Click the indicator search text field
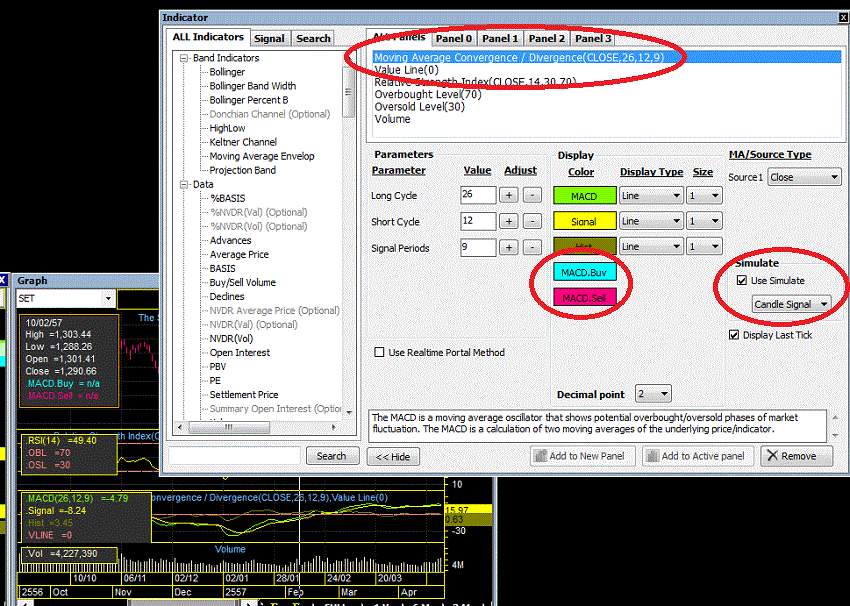Viewport: 850px width, 606px height. (x=234, y=456)
